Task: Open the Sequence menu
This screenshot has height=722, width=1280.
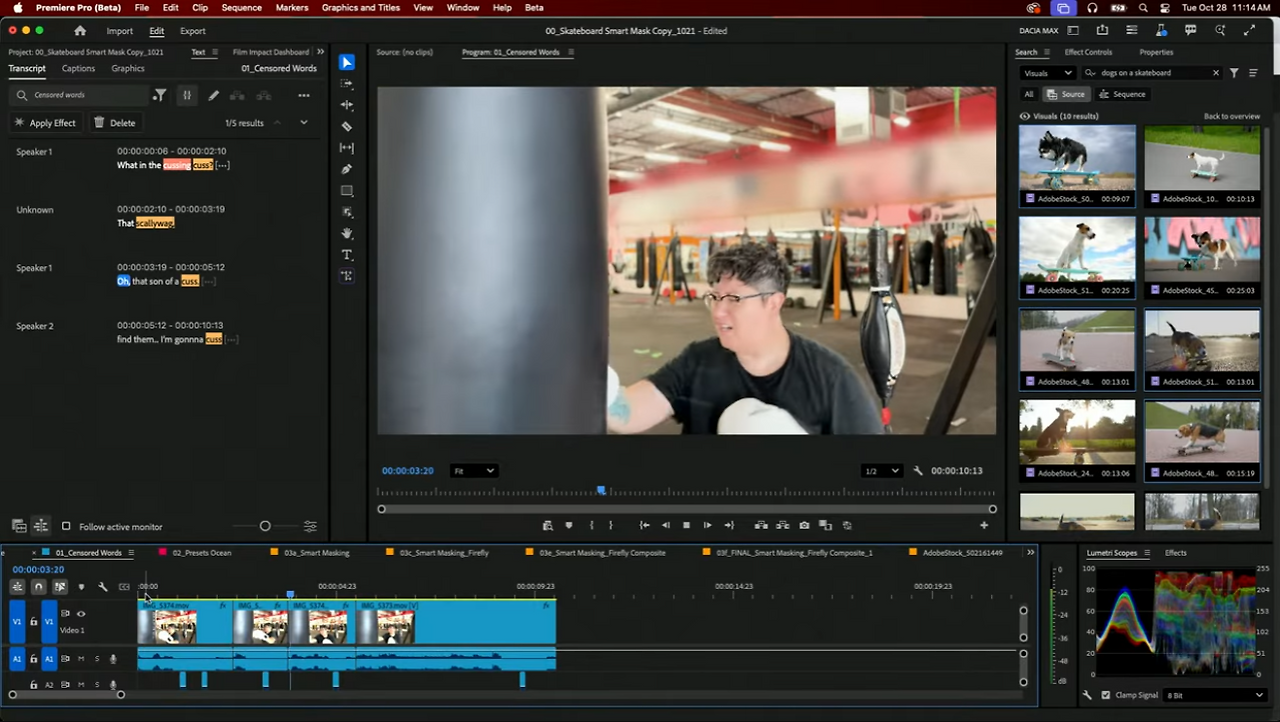Action: click(241, 8)
